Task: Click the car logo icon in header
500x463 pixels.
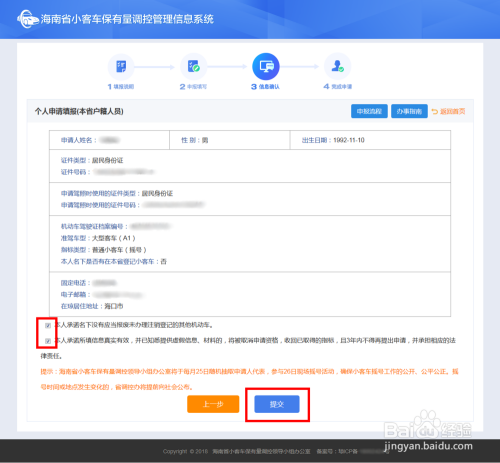Action: click(x=27, y=19)
